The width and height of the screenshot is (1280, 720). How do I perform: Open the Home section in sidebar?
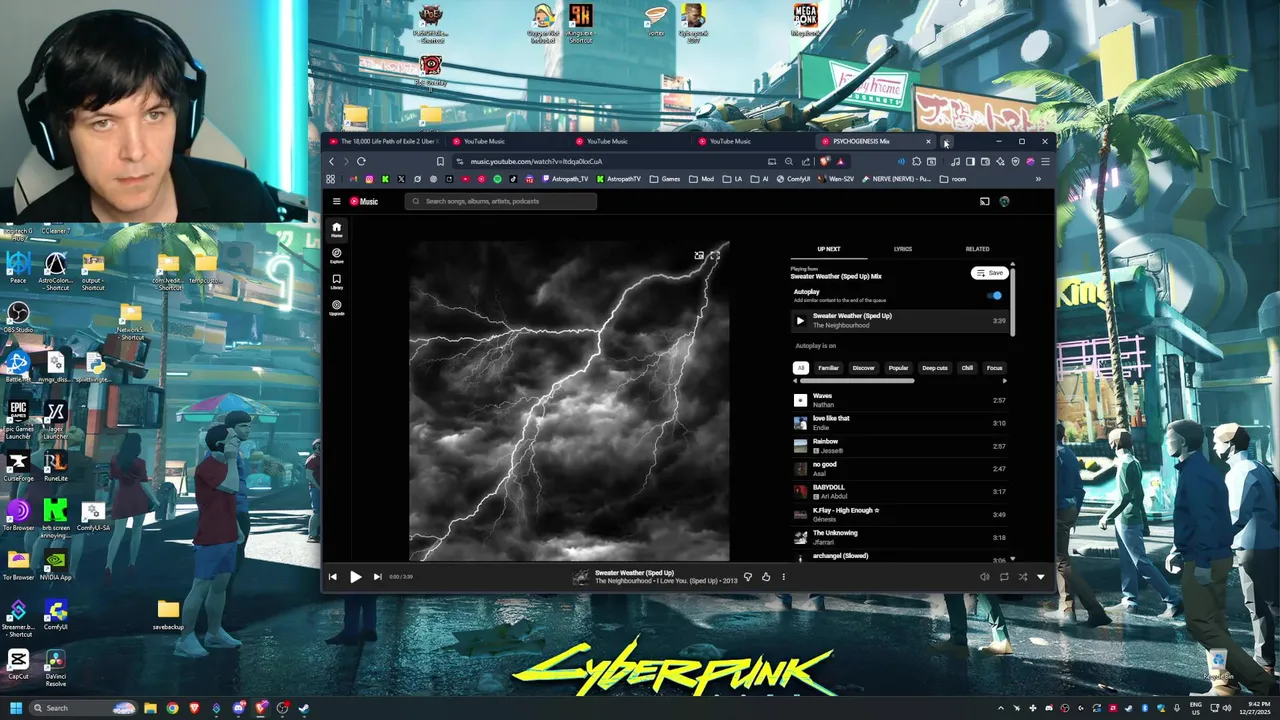point(336,229)
